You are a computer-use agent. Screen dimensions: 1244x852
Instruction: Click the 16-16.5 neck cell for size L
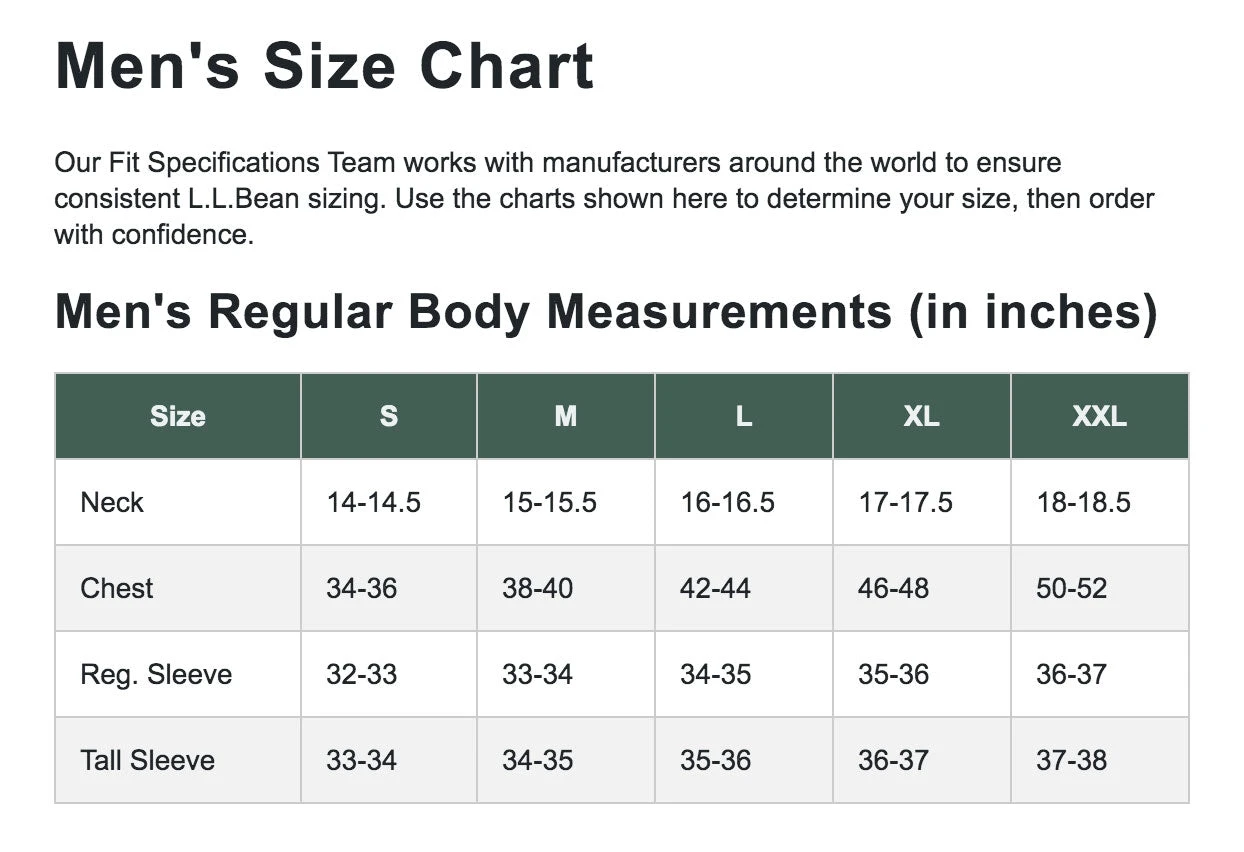(x=727, y=502)
